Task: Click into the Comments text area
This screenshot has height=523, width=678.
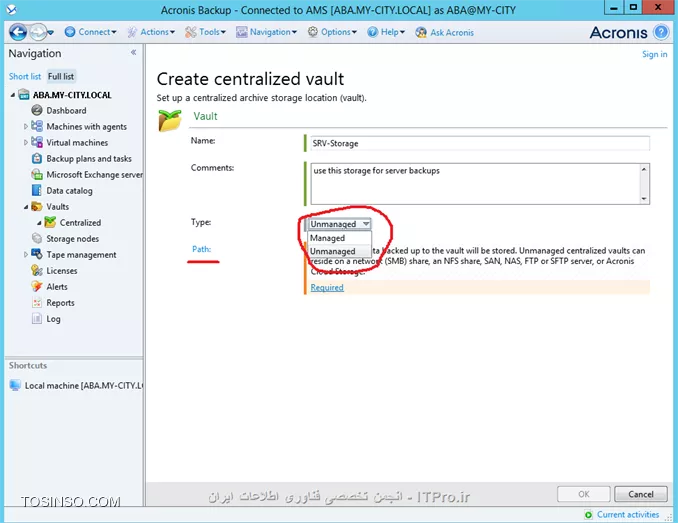Action: click(x=475, y=184)
